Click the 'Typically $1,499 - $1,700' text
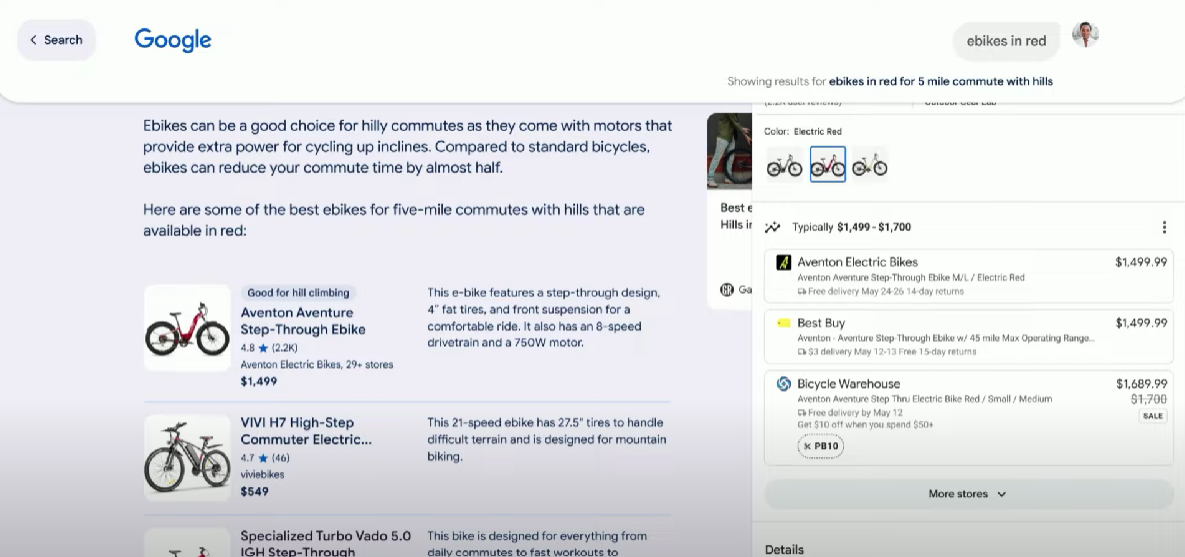This screenshot has width=1185, height=557. click(852, 227)
